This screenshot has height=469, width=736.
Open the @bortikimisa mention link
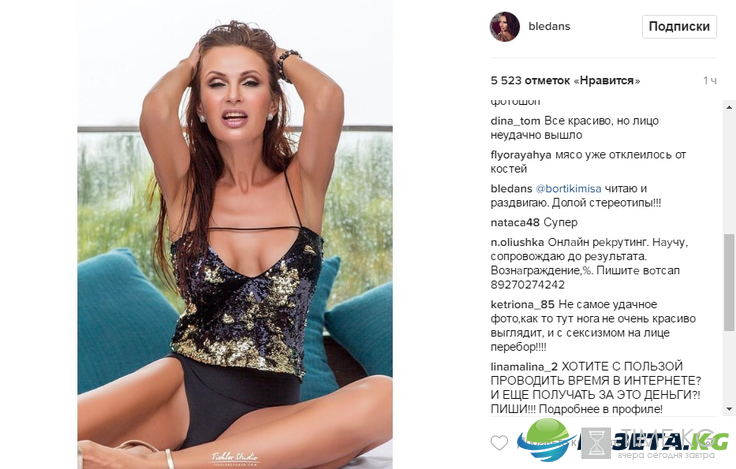pyautogui.click(x=568, y=189)
